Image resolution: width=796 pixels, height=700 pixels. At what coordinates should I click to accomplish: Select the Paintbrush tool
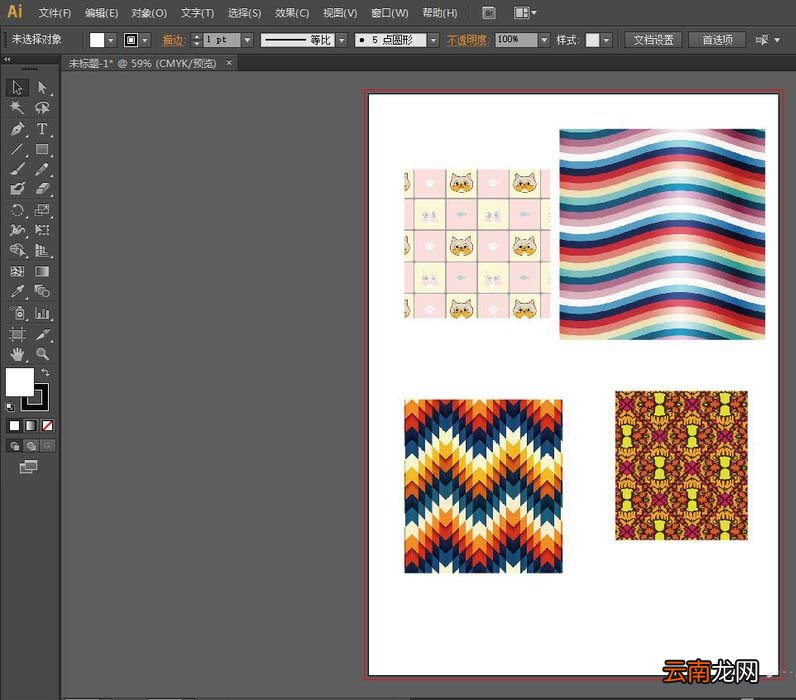pyautogui.click(x=17, y=169)
